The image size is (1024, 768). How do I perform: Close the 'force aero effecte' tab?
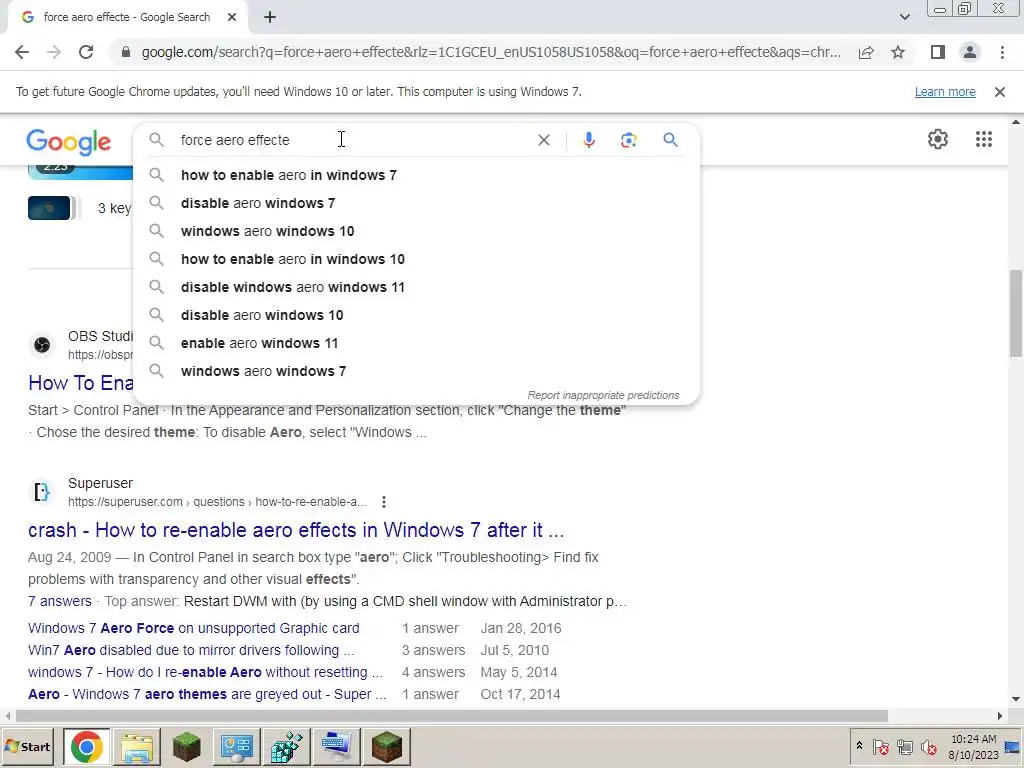[232, 18]
